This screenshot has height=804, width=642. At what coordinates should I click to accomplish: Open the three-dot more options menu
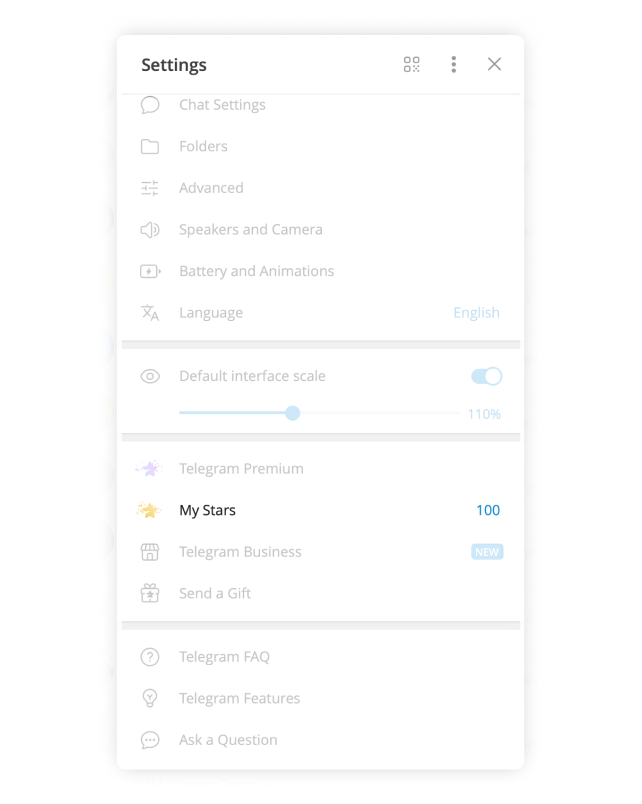click(453, 65)
